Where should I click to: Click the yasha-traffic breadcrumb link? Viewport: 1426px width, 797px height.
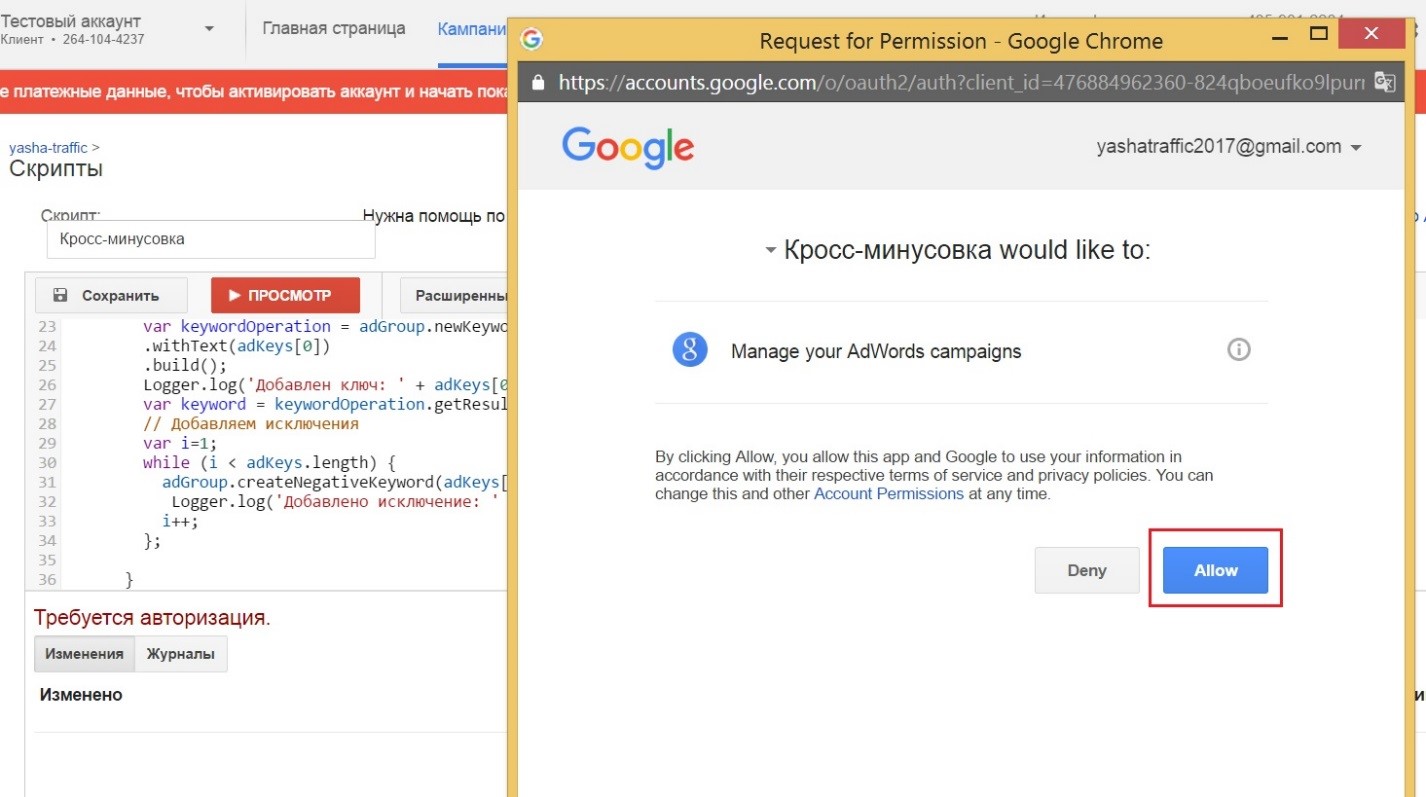pos(48,148)
